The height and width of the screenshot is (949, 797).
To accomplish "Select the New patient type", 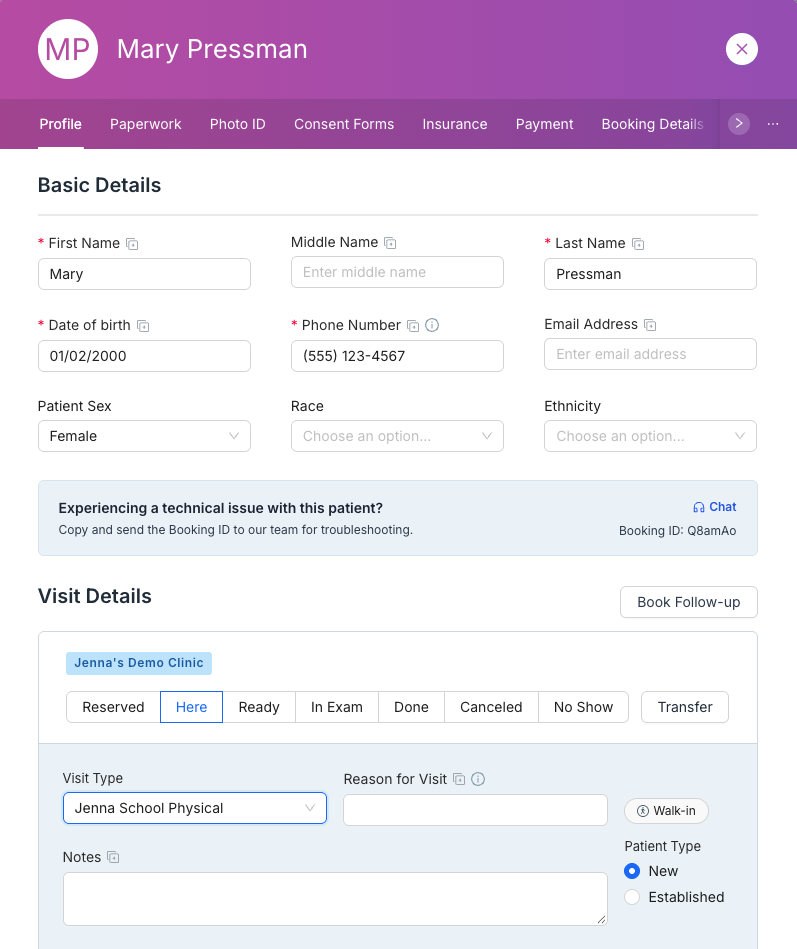I will click(x=632, y=871).
